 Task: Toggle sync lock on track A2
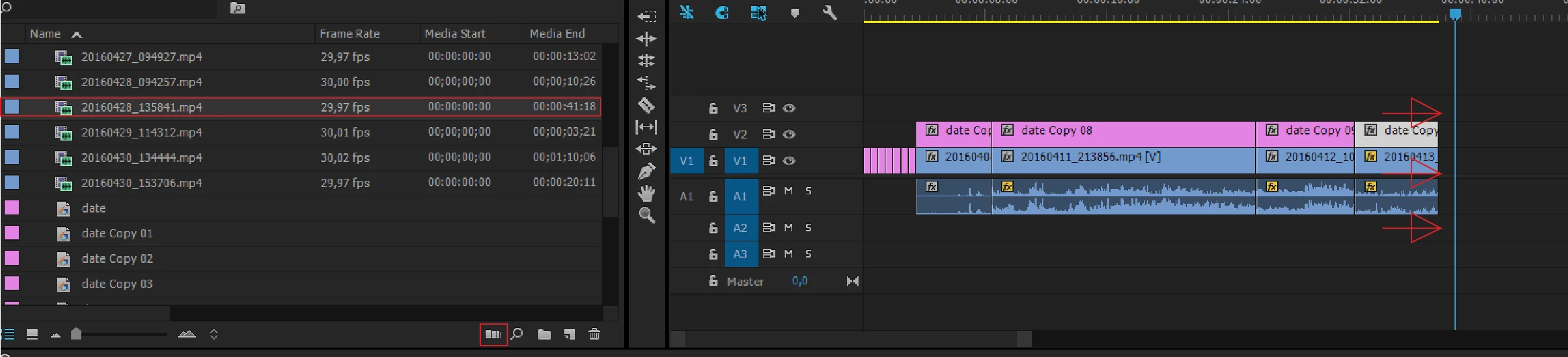pos(769,227)
